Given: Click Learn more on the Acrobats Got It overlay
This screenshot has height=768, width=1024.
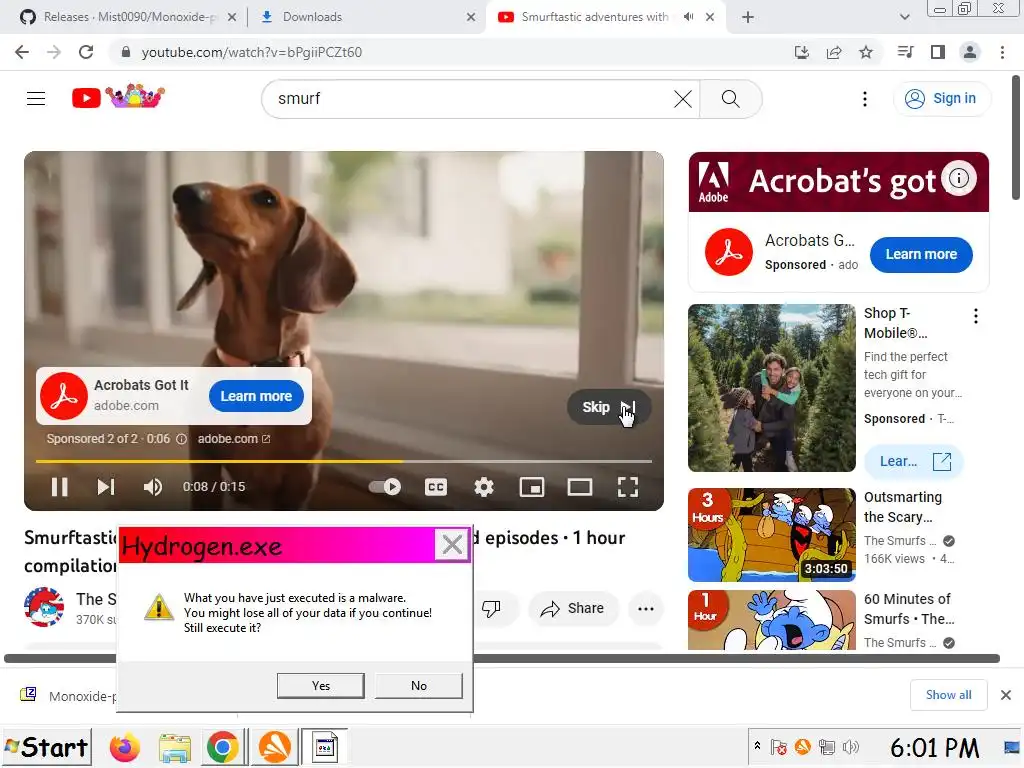Looking at the screenshot, I should 256,396.
